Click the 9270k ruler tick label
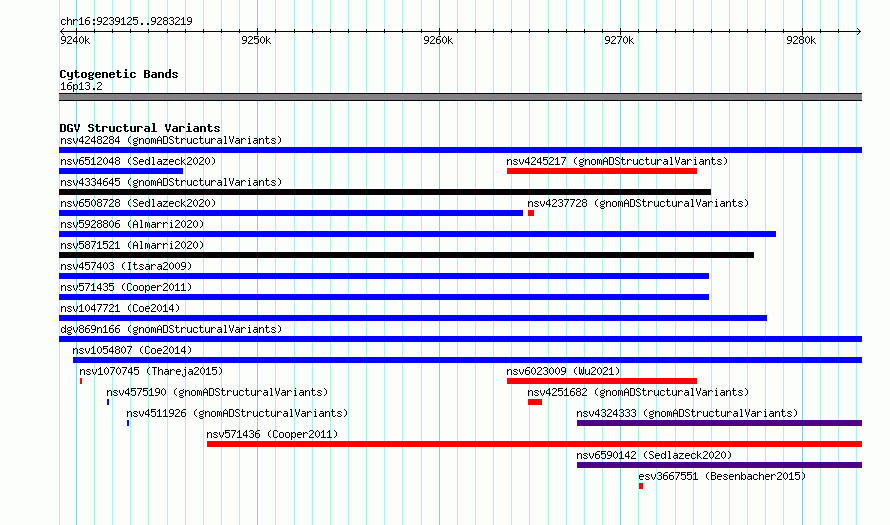Screen dimensions: 890x525 click(x=619, y=40)
